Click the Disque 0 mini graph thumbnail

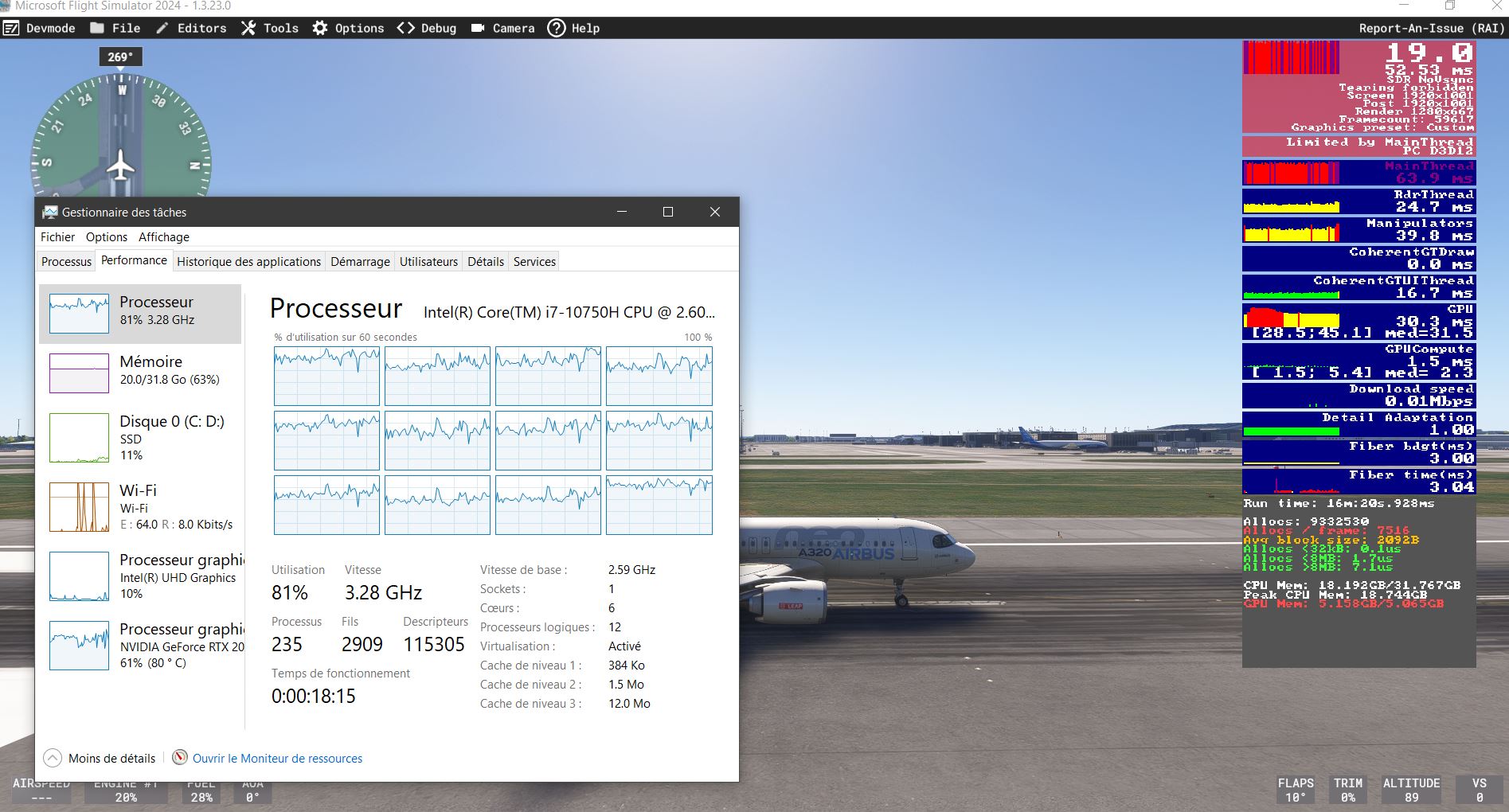(79, 437)
